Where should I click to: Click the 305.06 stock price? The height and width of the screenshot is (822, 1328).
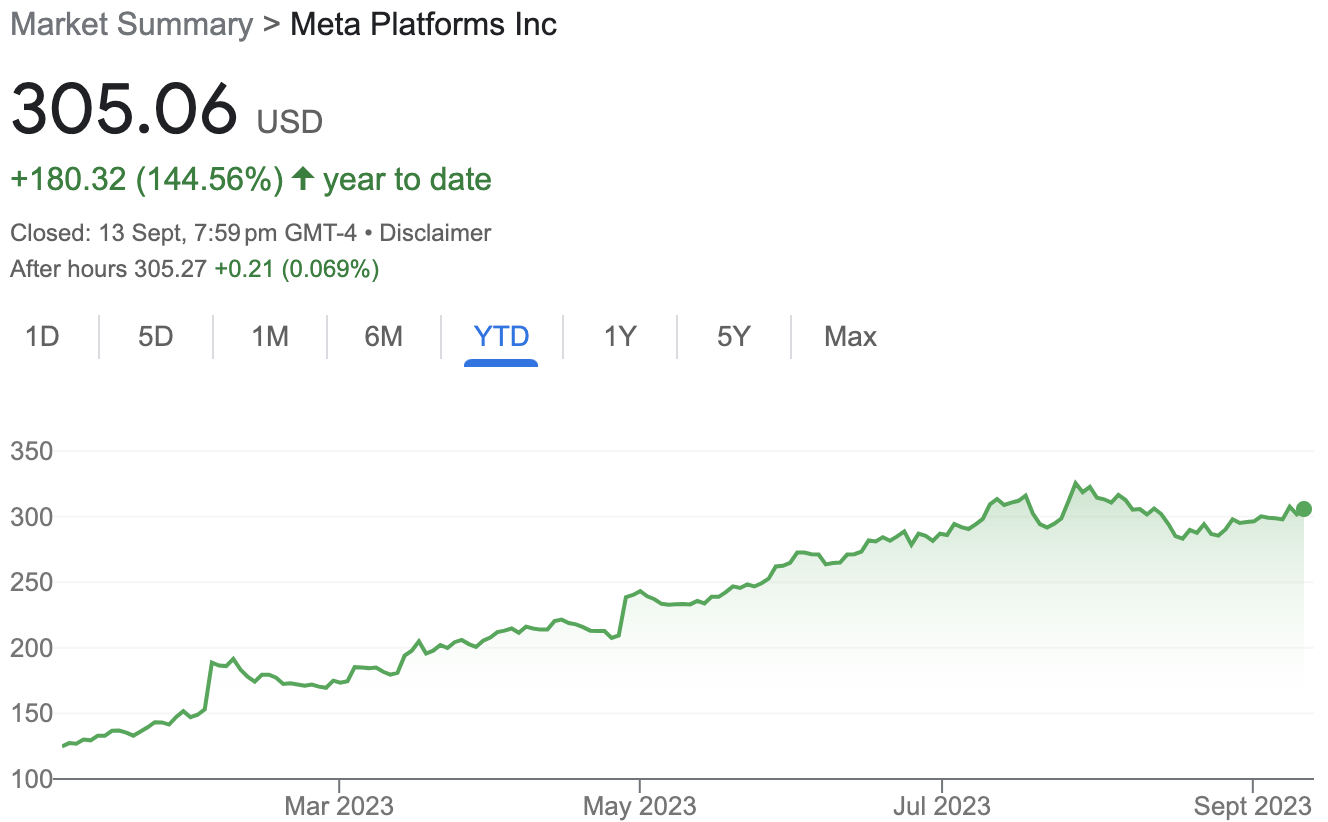pos(124,109)
